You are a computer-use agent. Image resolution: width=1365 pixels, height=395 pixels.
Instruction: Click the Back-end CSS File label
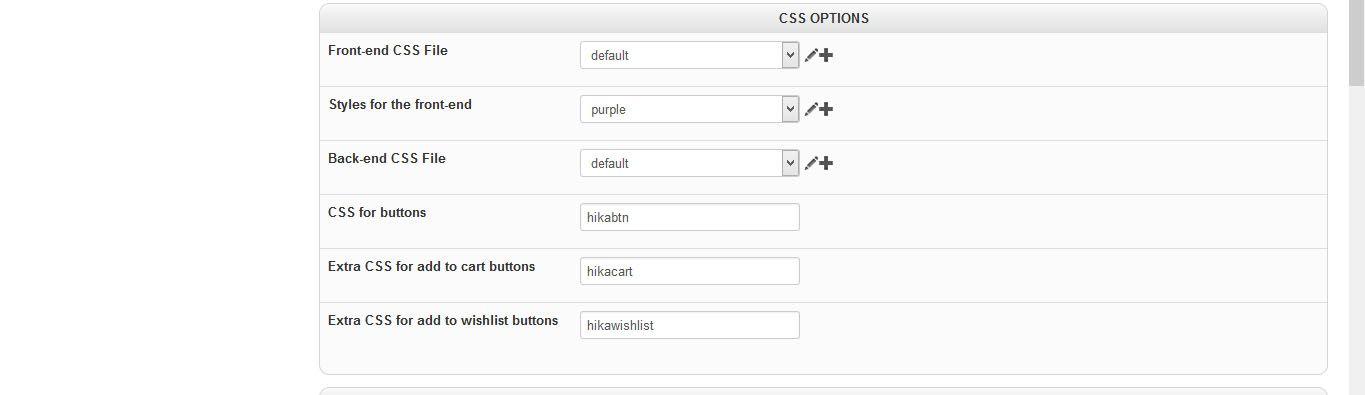[x=387, y=158]
